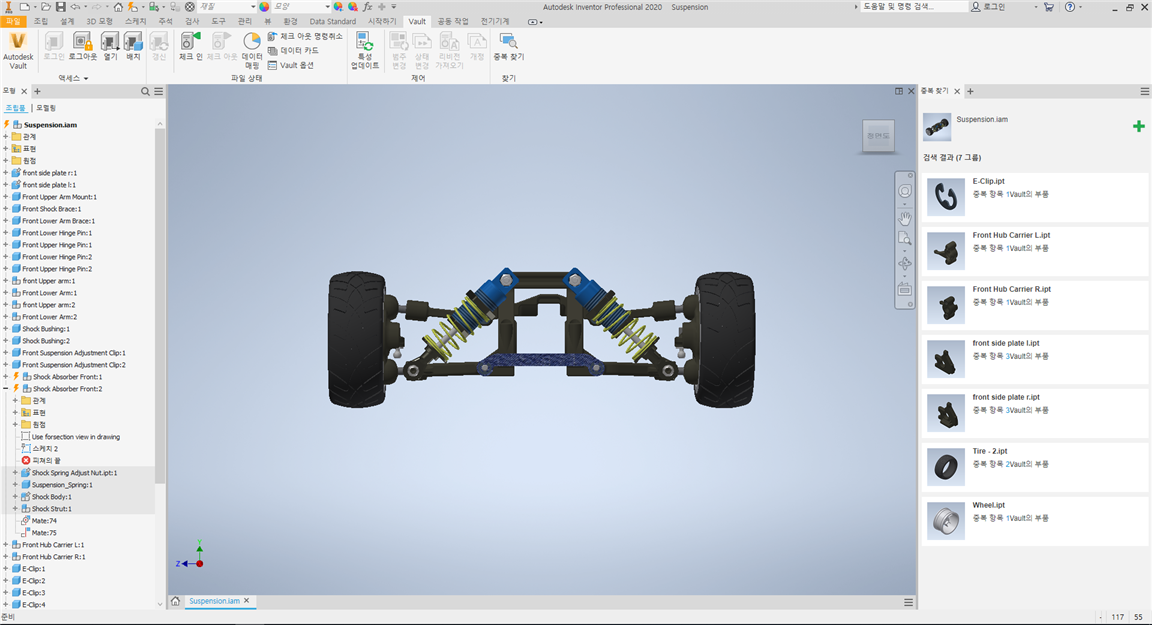Viewport: 1152px width, 625px height.
Task: Select the Tire - 2.ipt duplicate result
Action: click(x=1035, y=467)
